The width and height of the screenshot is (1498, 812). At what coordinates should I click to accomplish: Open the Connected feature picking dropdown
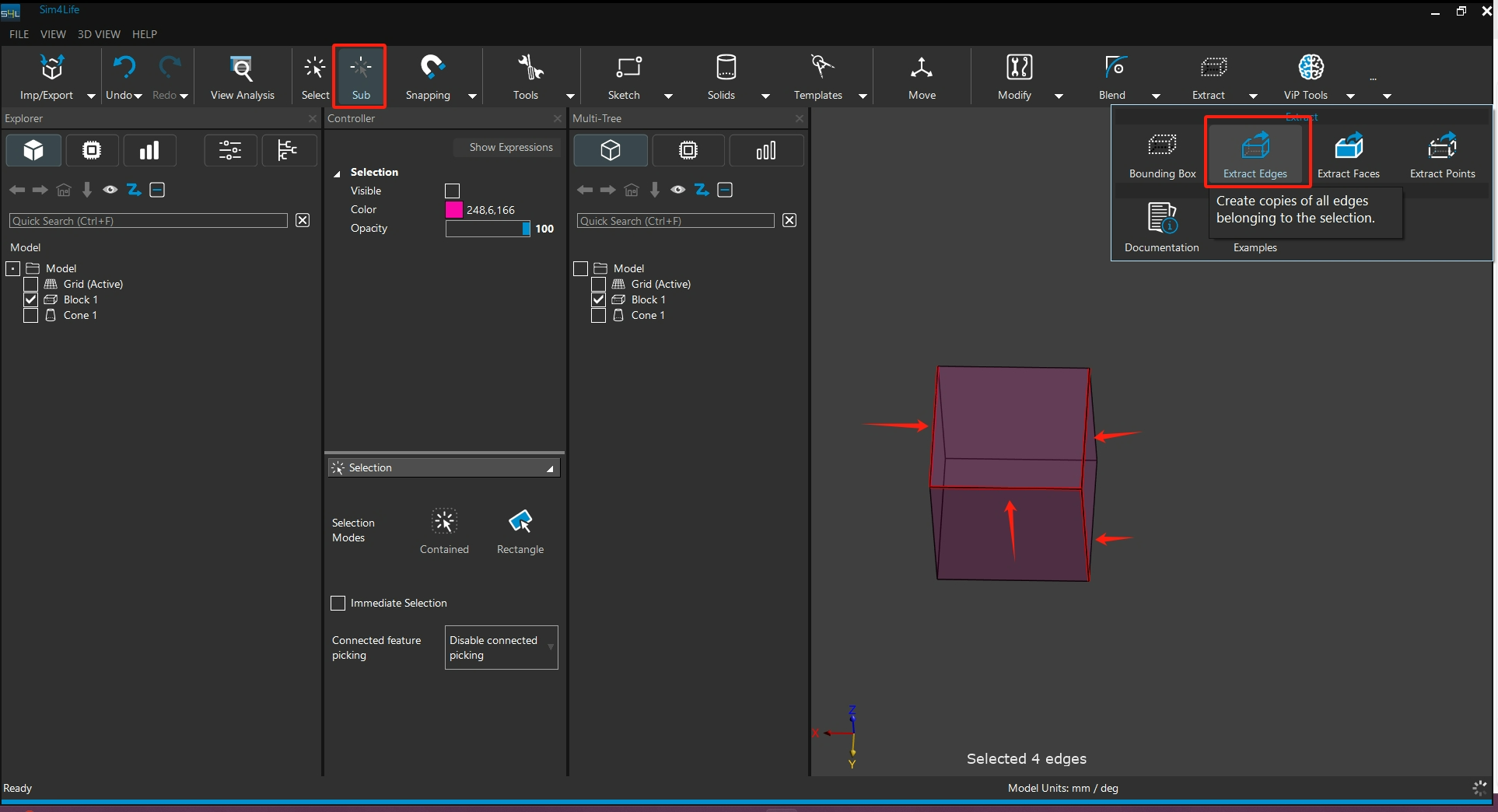tap(501, 648)
